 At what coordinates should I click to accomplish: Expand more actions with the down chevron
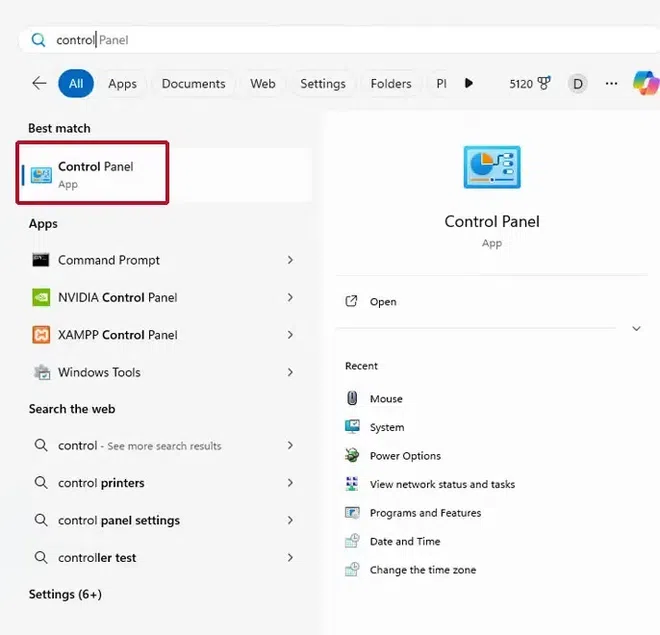tap(636, 328)
